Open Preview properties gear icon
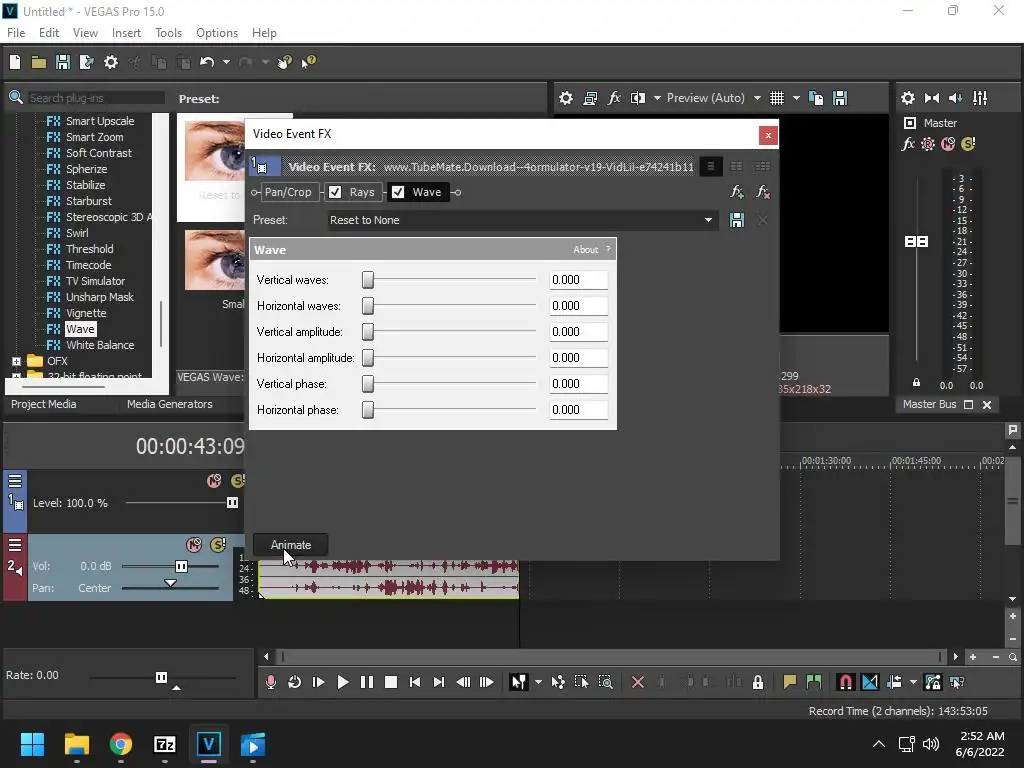This screenshot has width=1024, height=768. [566, 98]
